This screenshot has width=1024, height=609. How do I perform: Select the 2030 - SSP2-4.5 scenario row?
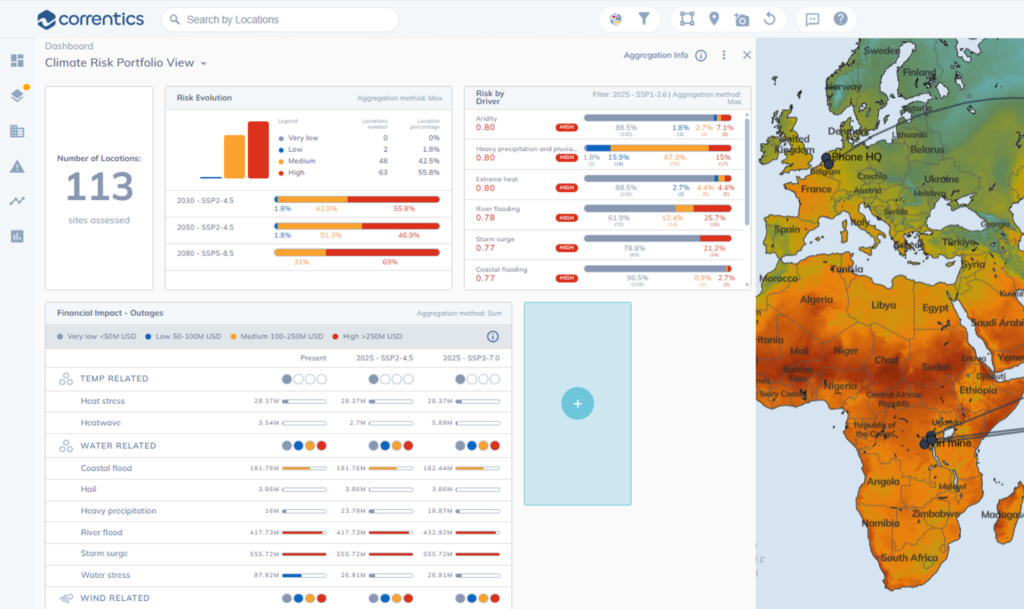(x=308, y=204)
